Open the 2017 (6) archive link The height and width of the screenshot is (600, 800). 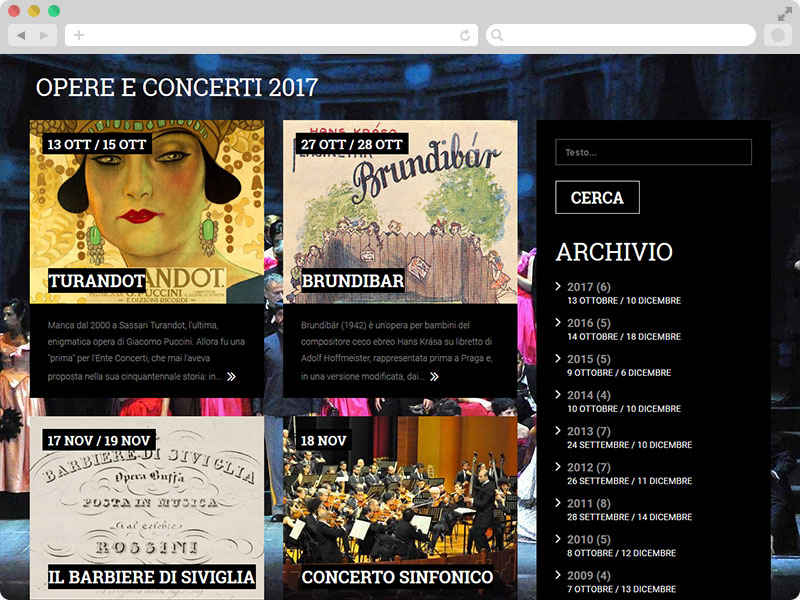(x=589, y=287)
